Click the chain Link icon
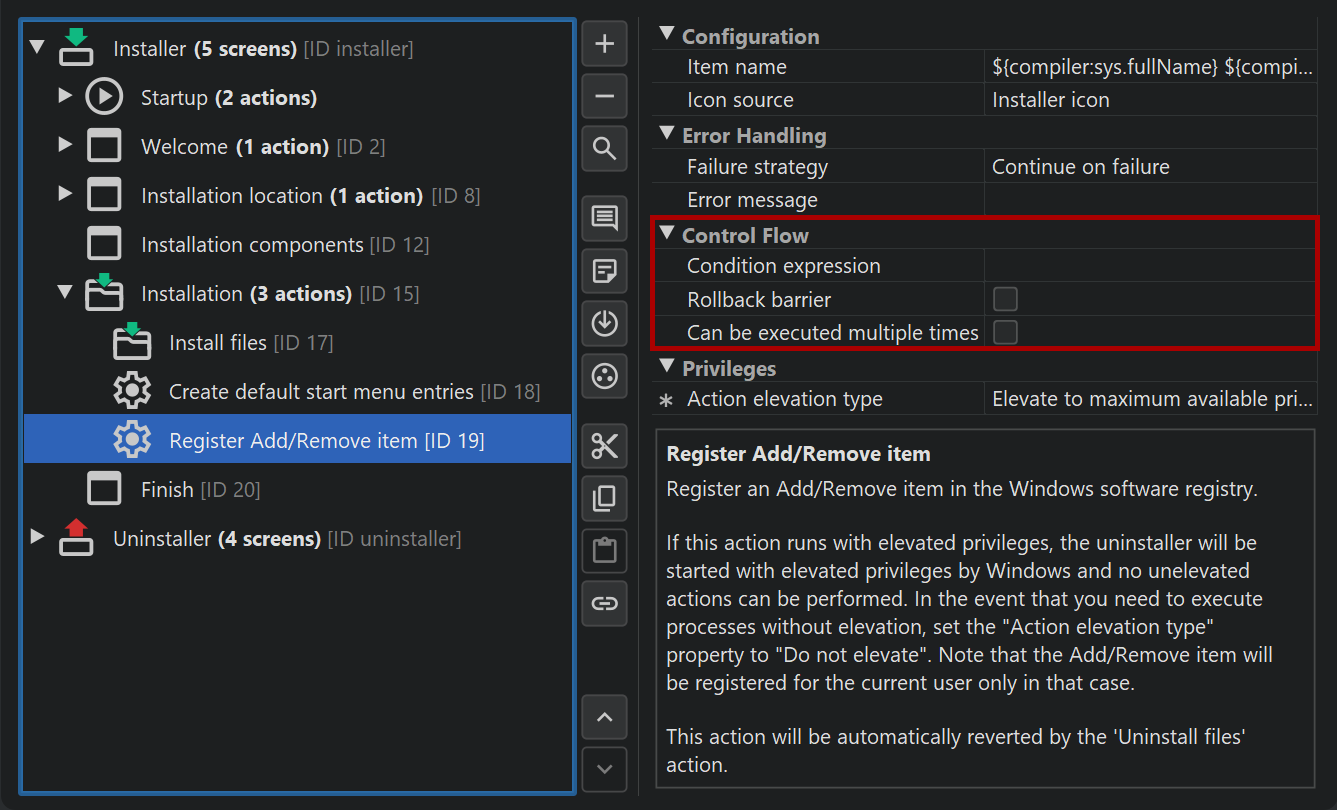 [x=604, y=603]
